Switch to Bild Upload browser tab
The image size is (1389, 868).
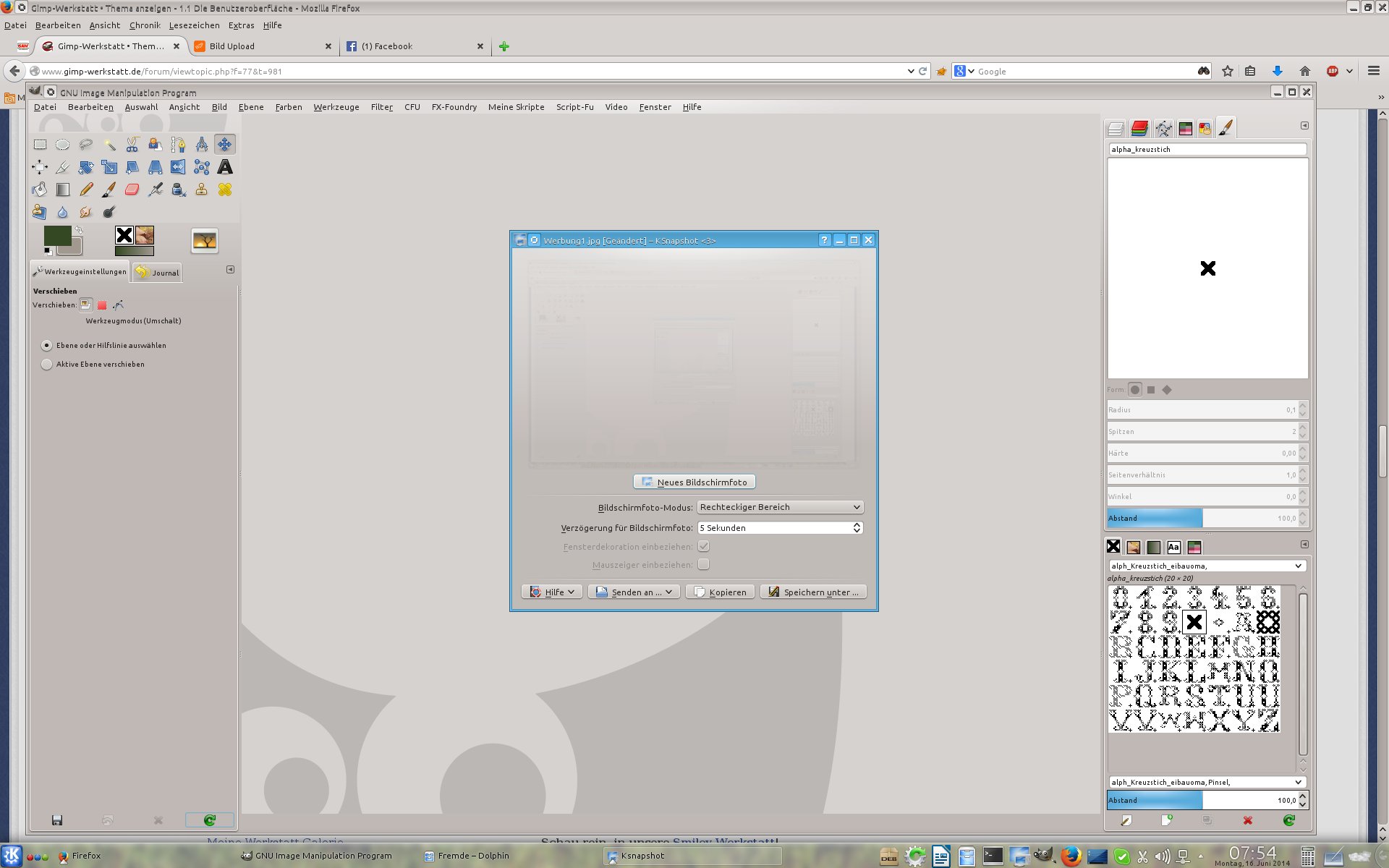tap(263, 46)
